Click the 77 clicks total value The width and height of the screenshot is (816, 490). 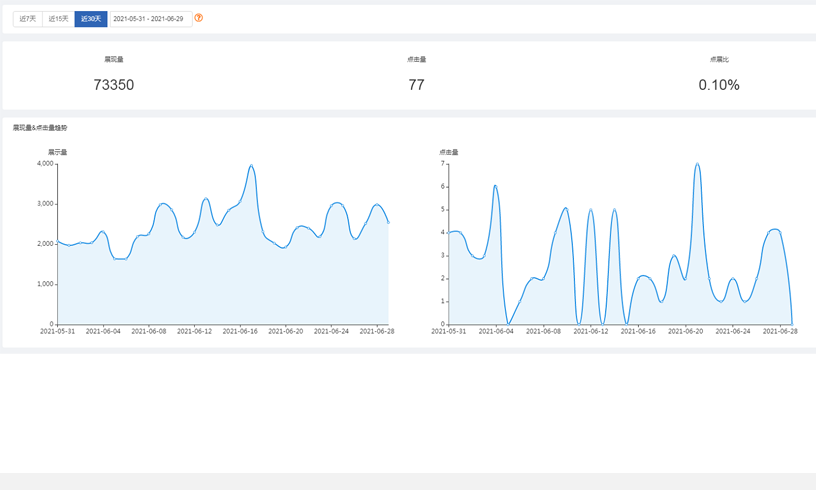click(x=416, y=85)
